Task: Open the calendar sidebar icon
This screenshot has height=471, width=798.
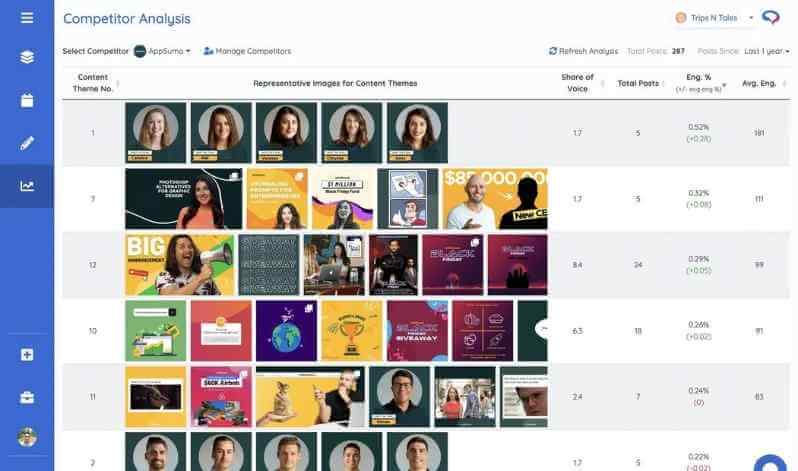Action: [27, 100]
